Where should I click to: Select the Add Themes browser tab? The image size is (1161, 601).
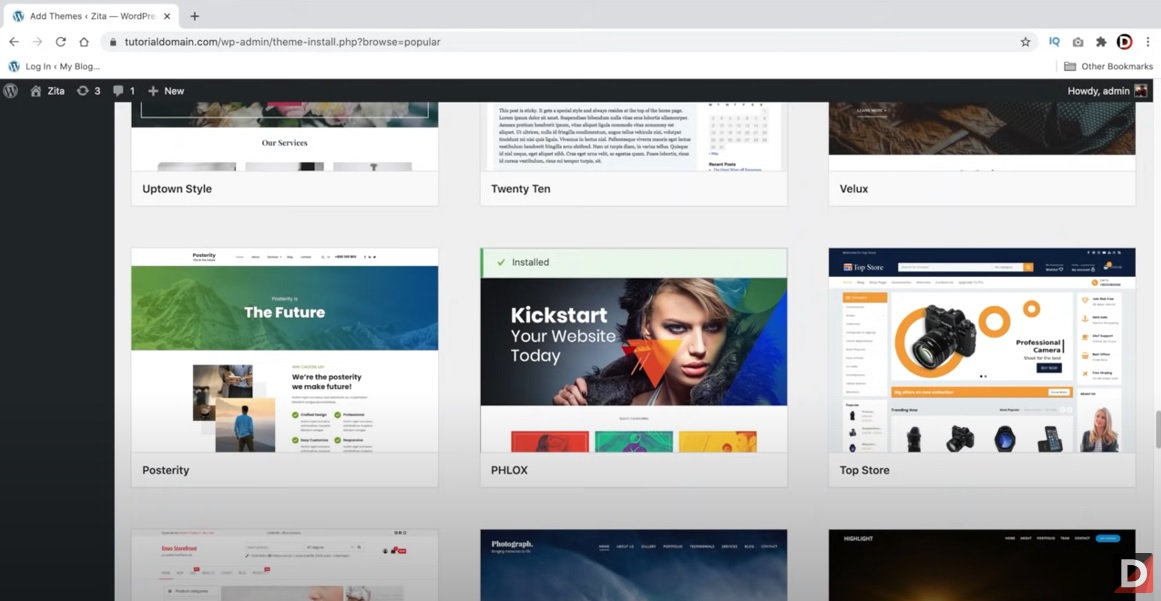90,16
